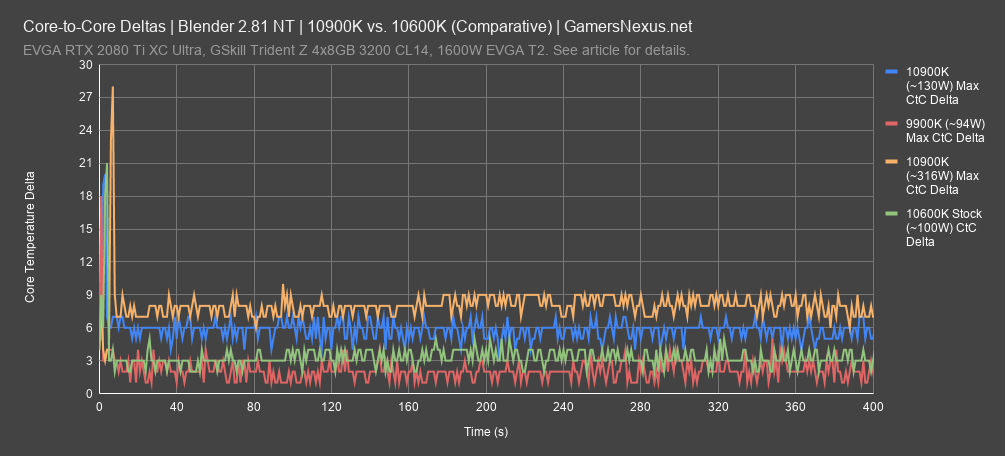The image size is (1005, 456).
Task: Click the x-axis label 360
Action: 796,406
